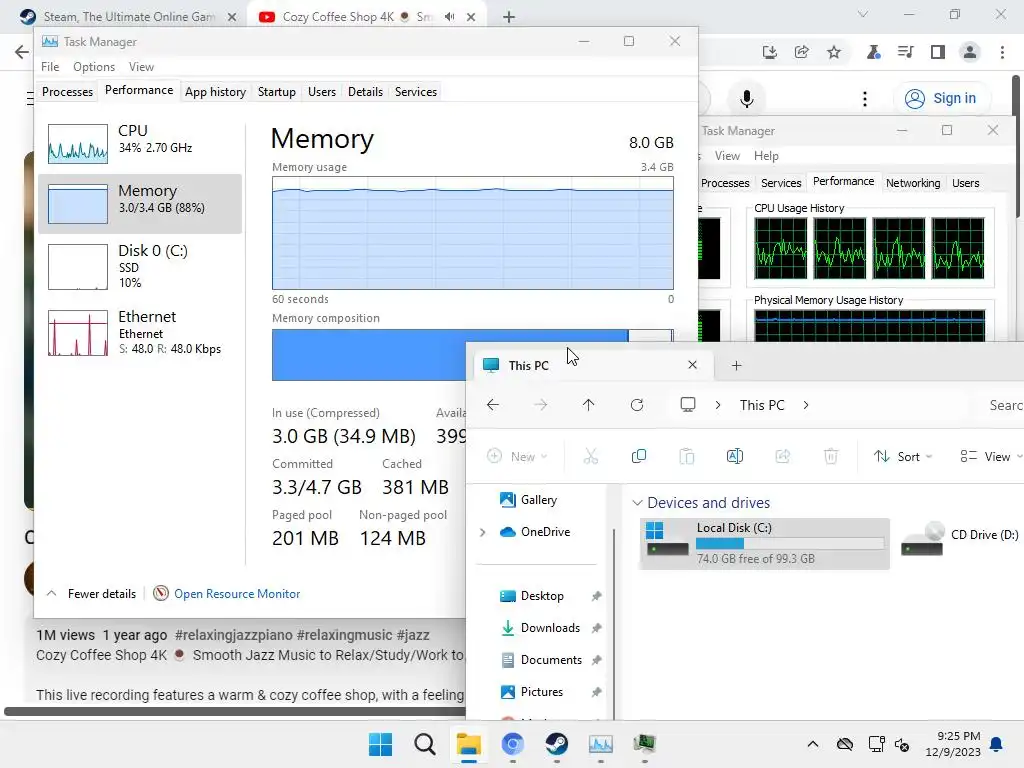Close the This PC tab
The height and width of the screenshot is (768, 1024).
pos(692,365)
